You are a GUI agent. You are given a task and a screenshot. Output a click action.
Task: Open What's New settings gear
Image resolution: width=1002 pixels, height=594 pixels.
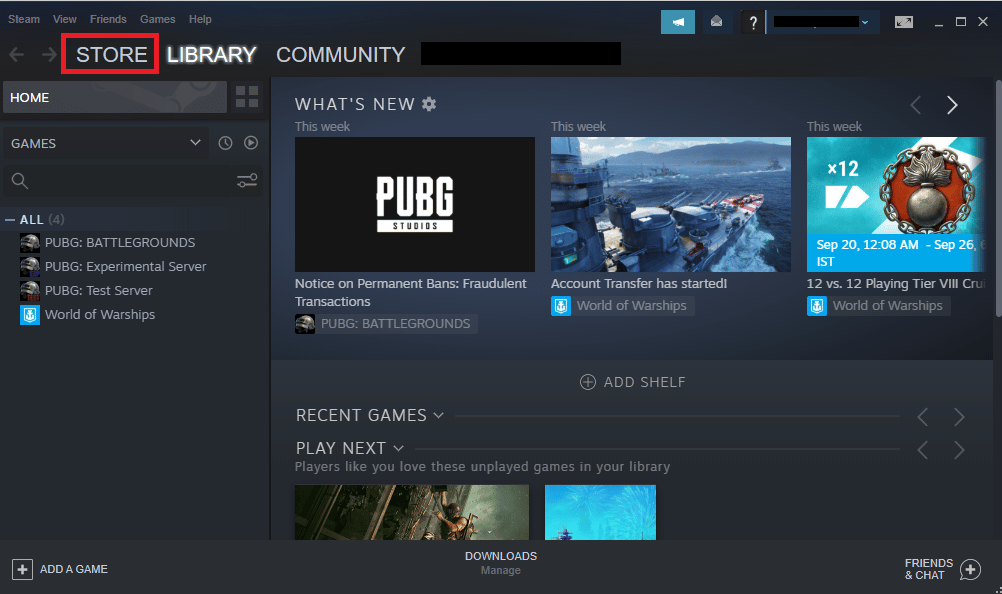pos(429,104)
